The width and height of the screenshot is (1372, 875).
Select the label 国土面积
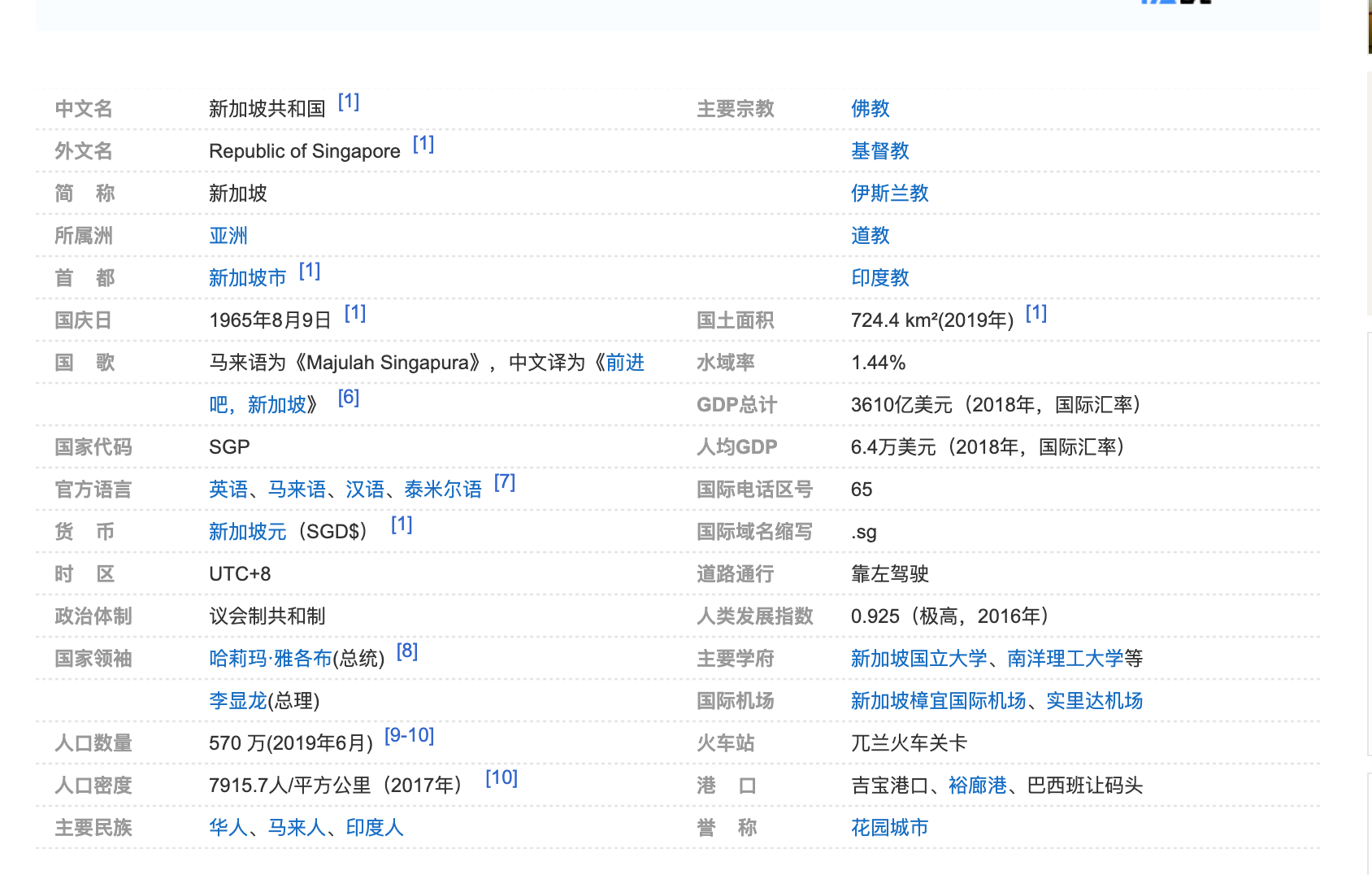pos(736,320)
